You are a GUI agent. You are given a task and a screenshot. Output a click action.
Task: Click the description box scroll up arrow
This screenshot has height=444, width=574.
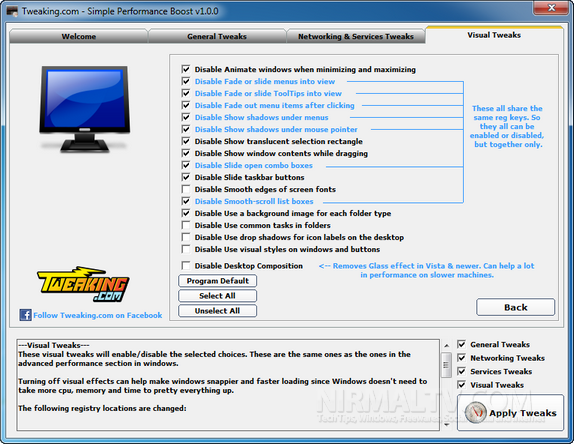(446, 346)
